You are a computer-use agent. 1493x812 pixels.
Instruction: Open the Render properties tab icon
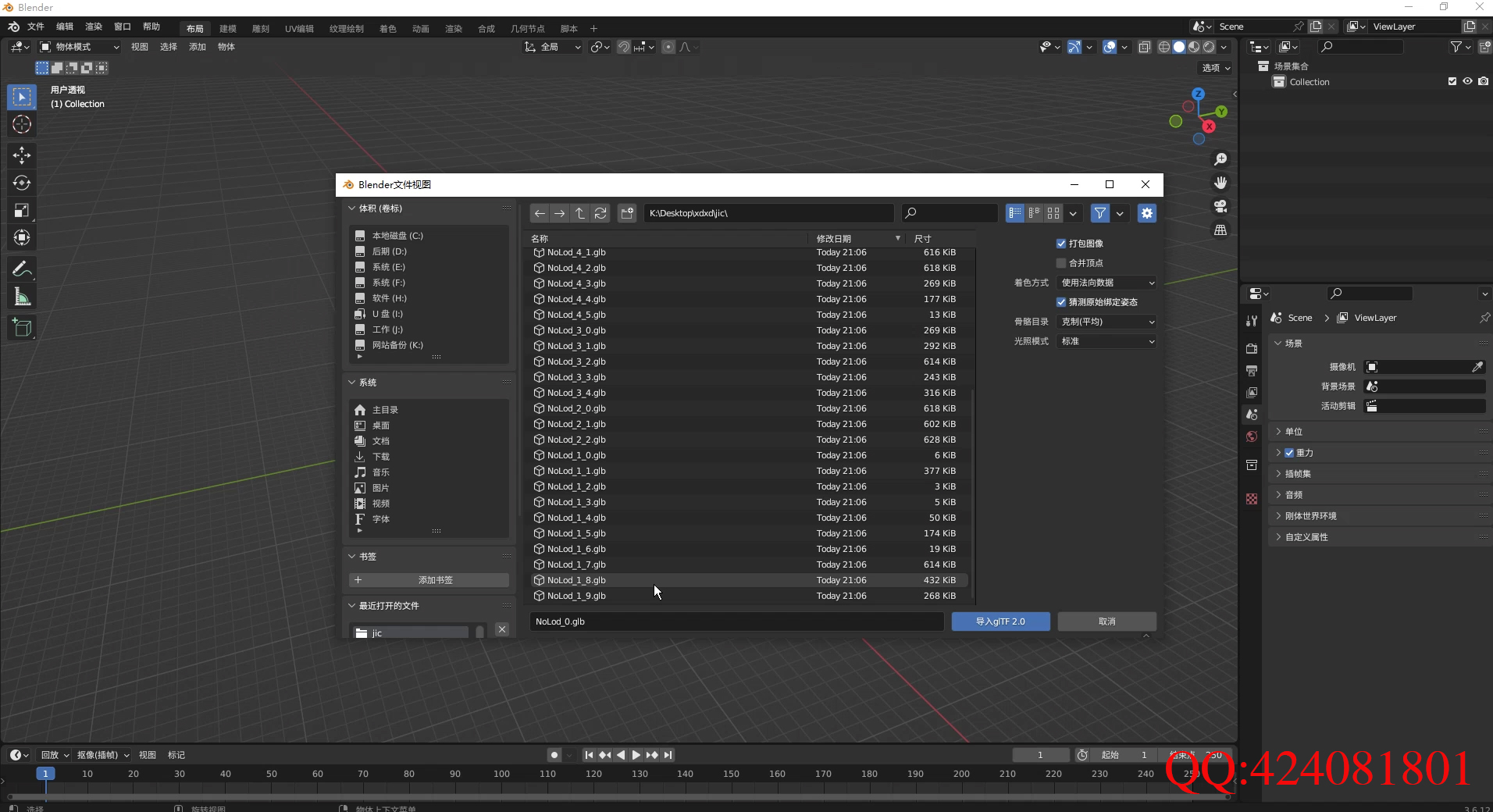pos(1252,348)
